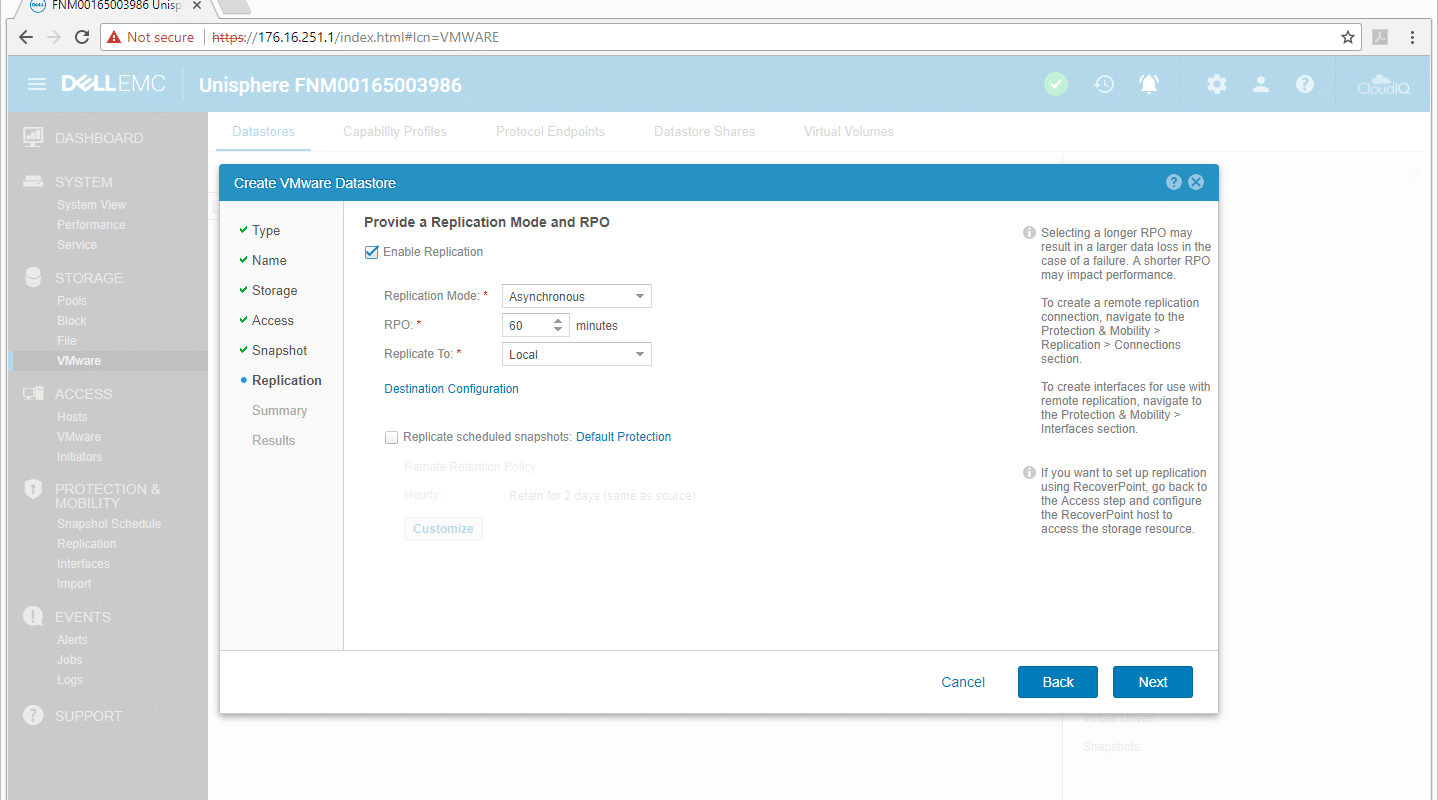The image size is (1438, 800).
Task: Switch to the Datastores tab
Action: pyautogui.click(x=263, y=131)
